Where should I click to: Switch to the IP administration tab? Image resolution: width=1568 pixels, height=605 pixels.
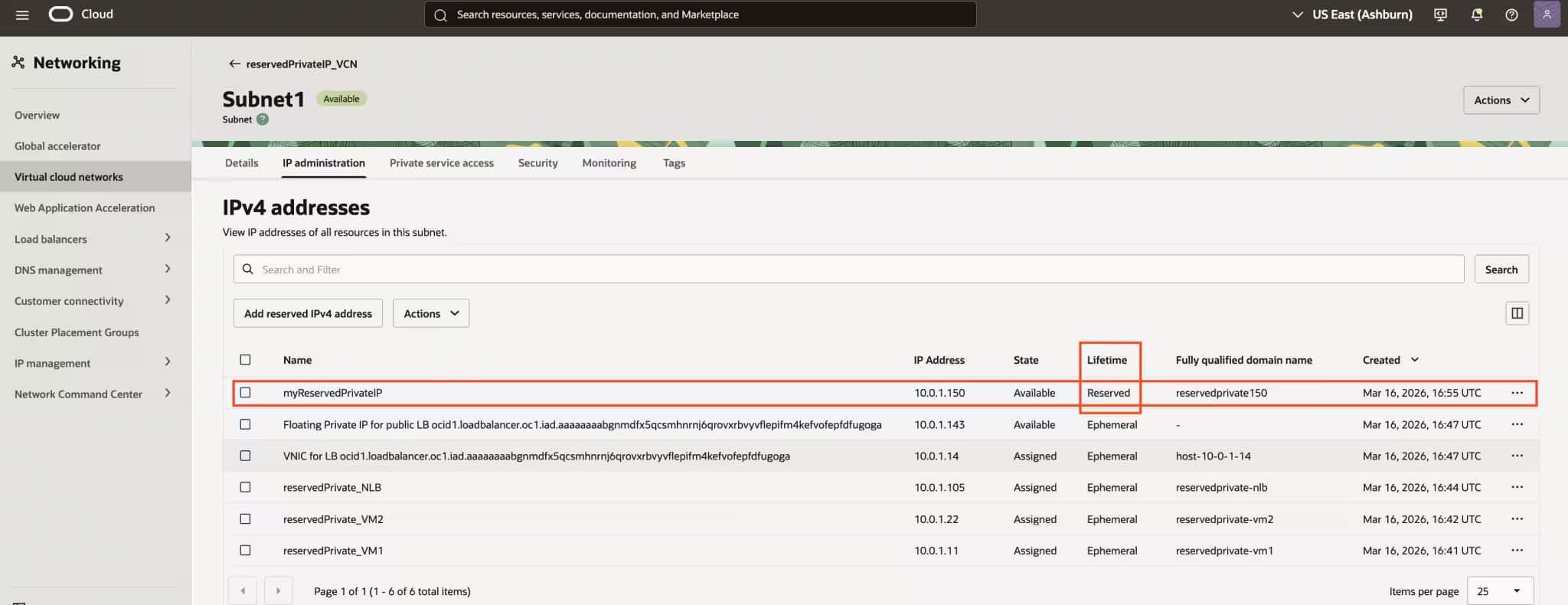coord(324,163)
